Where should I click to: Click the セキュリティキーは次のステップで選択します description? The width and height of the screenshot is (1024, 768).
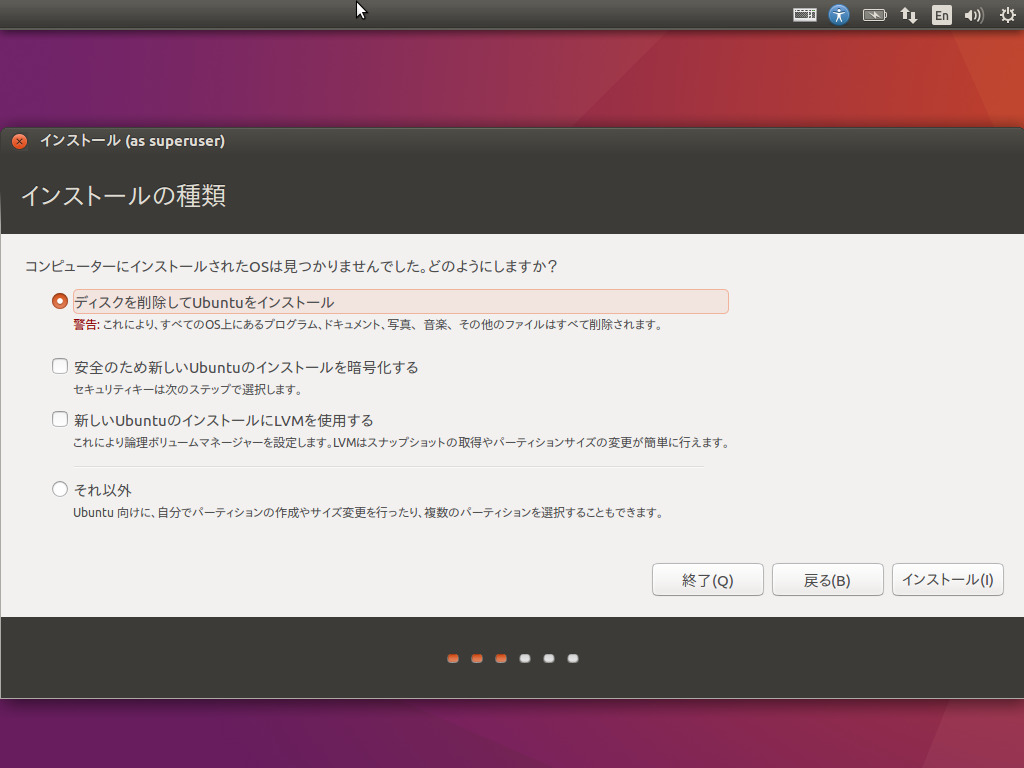pyautogui.click(x=188, y=390)
